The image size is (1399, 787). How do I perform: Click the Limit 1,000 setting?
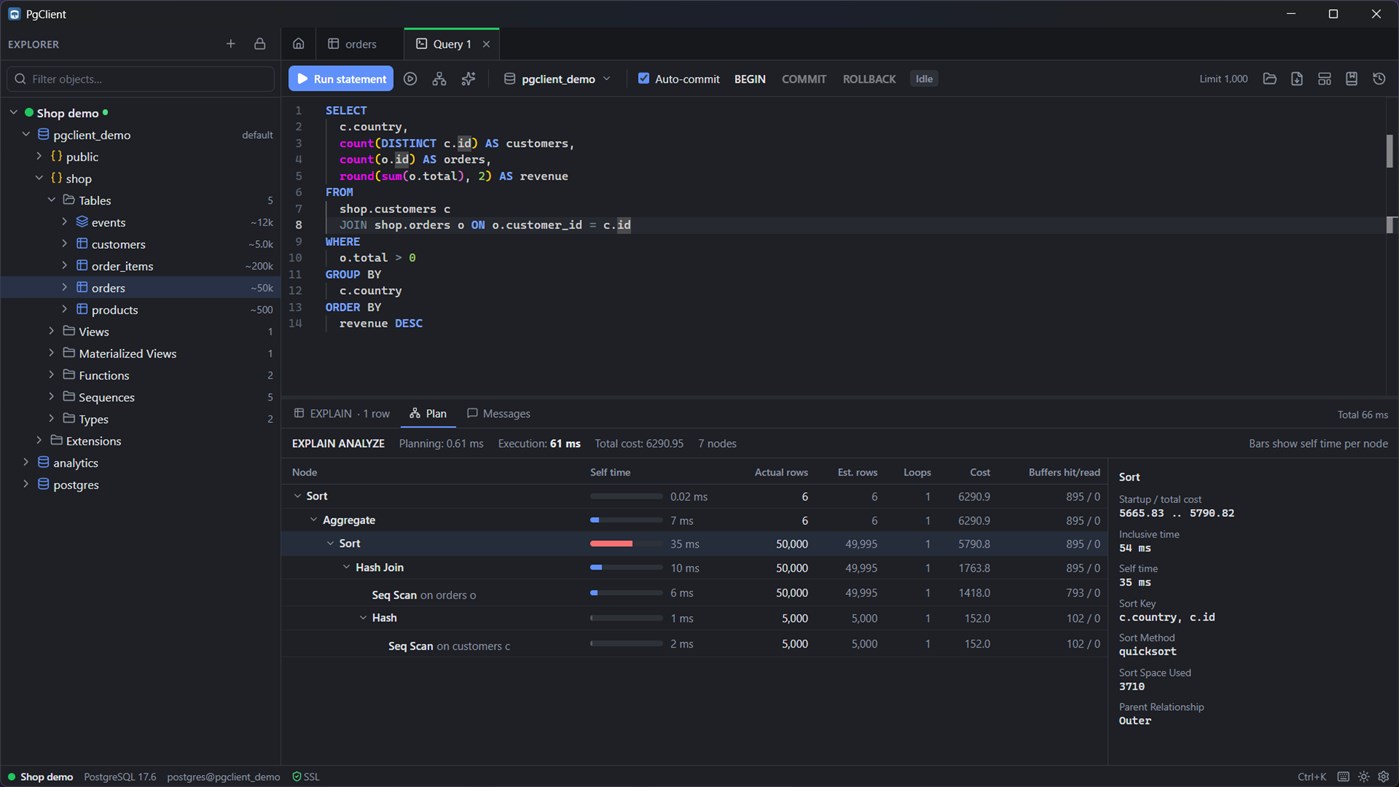(x=1223, y=79)
